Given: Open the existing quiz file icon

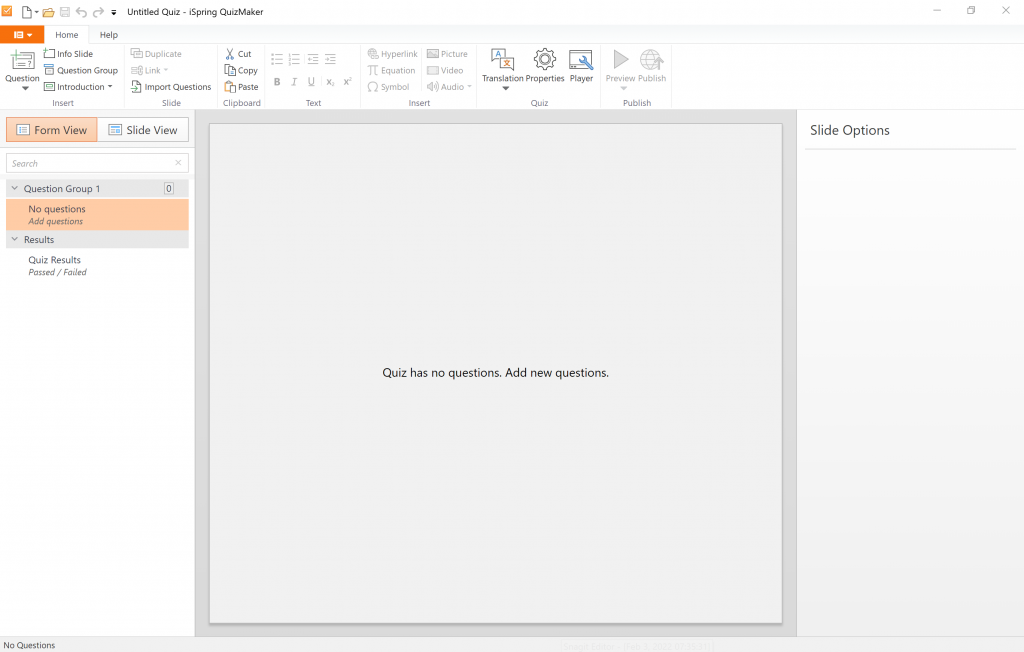Looking at the screenshot, I should 48,11.
